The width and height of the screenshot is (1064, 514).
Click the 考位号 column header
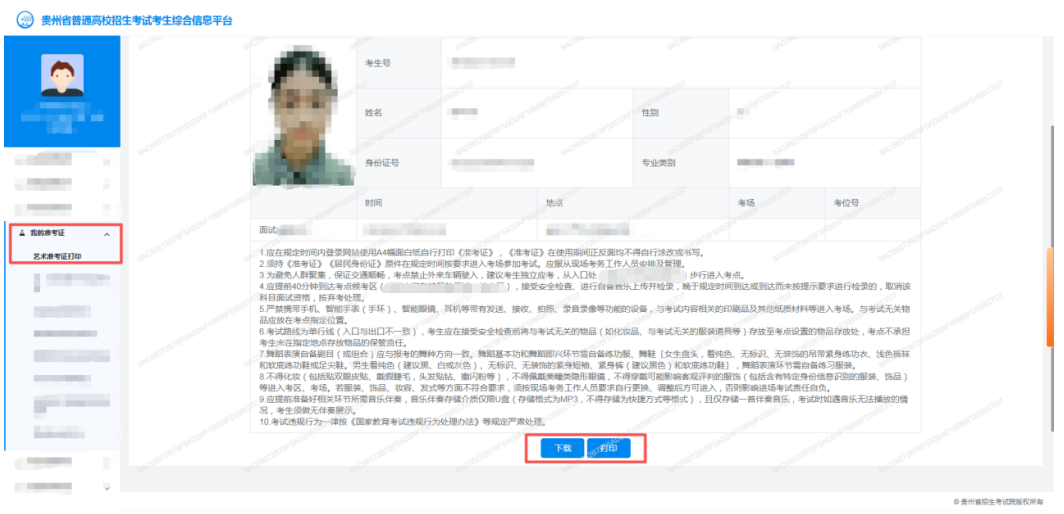873,203
